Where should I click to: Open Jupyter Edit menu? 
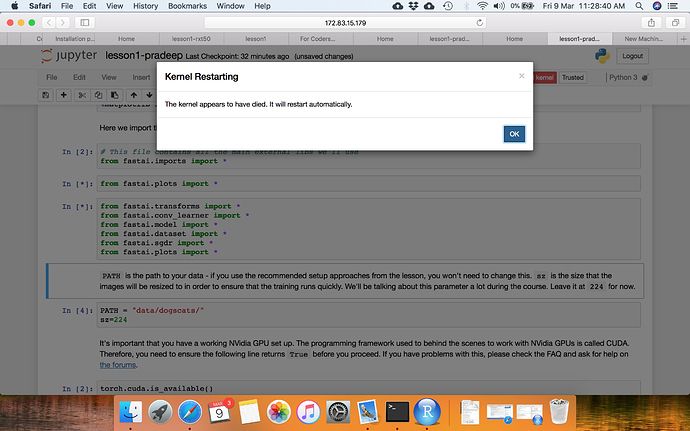79,77
